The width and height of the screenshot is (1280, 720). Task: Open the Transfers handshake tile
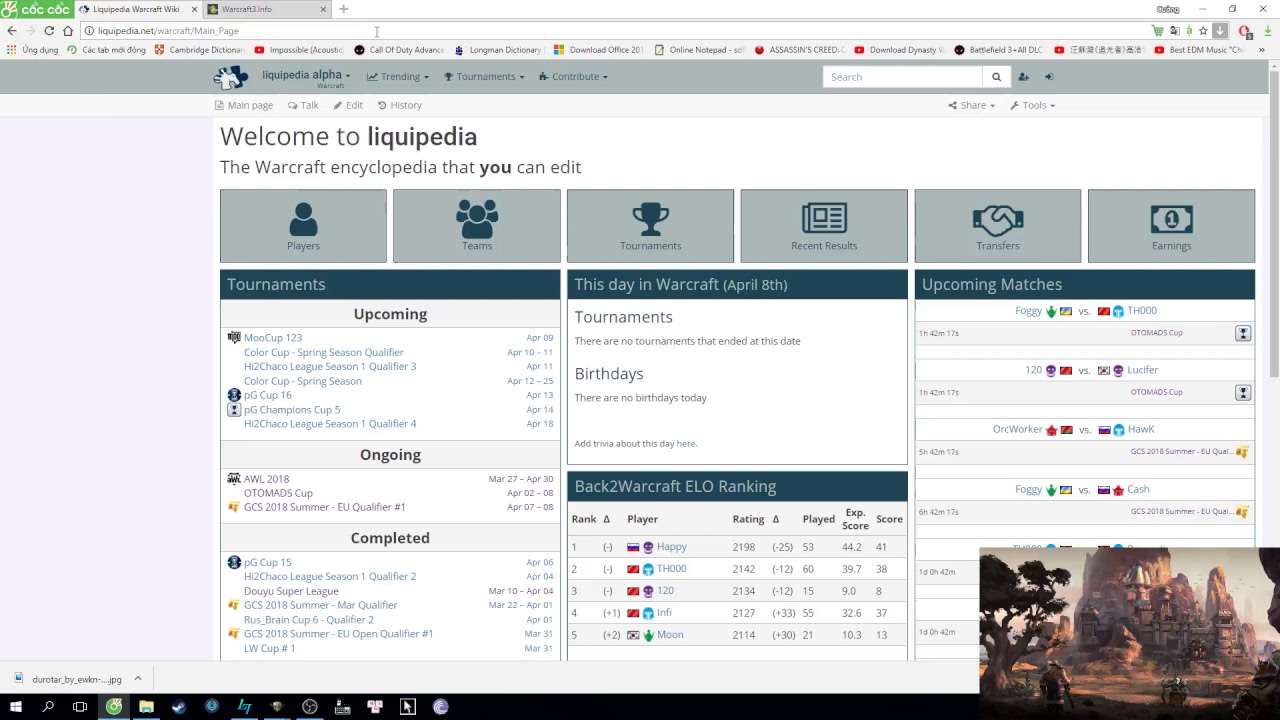click(x=998, y=226)
